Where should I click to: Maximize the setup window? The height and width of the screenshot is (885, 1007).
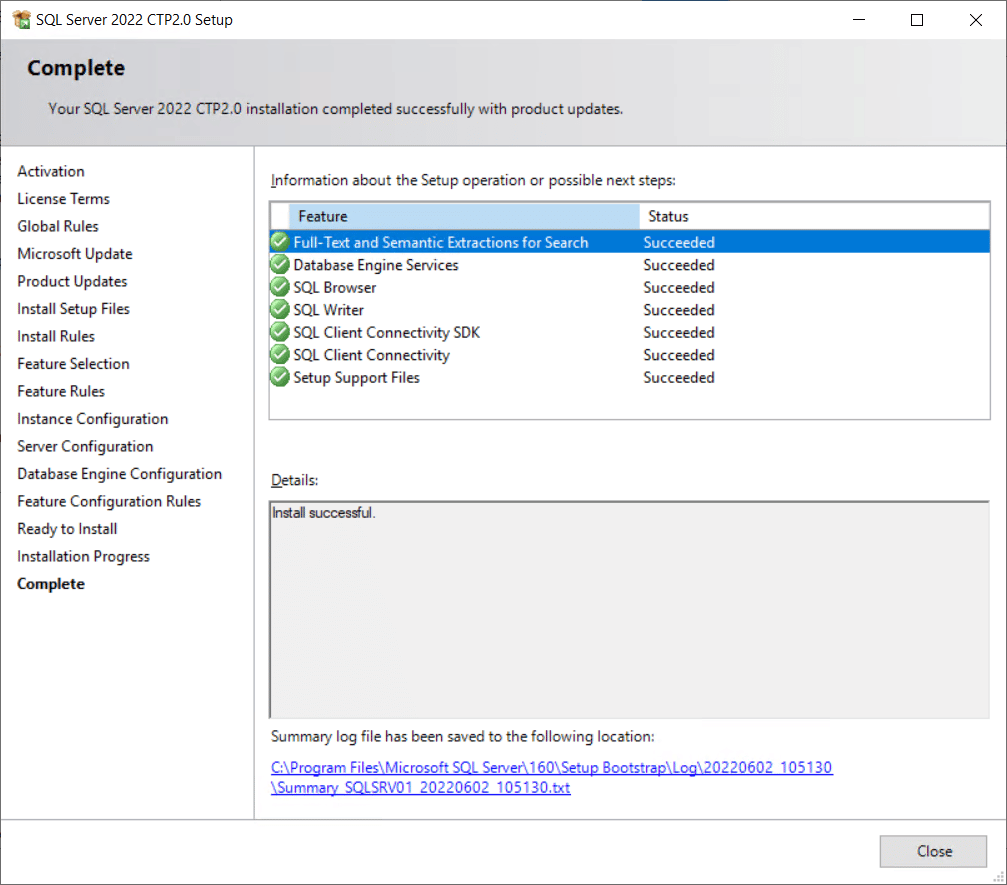pyautogui.click(x=917, y=20)
